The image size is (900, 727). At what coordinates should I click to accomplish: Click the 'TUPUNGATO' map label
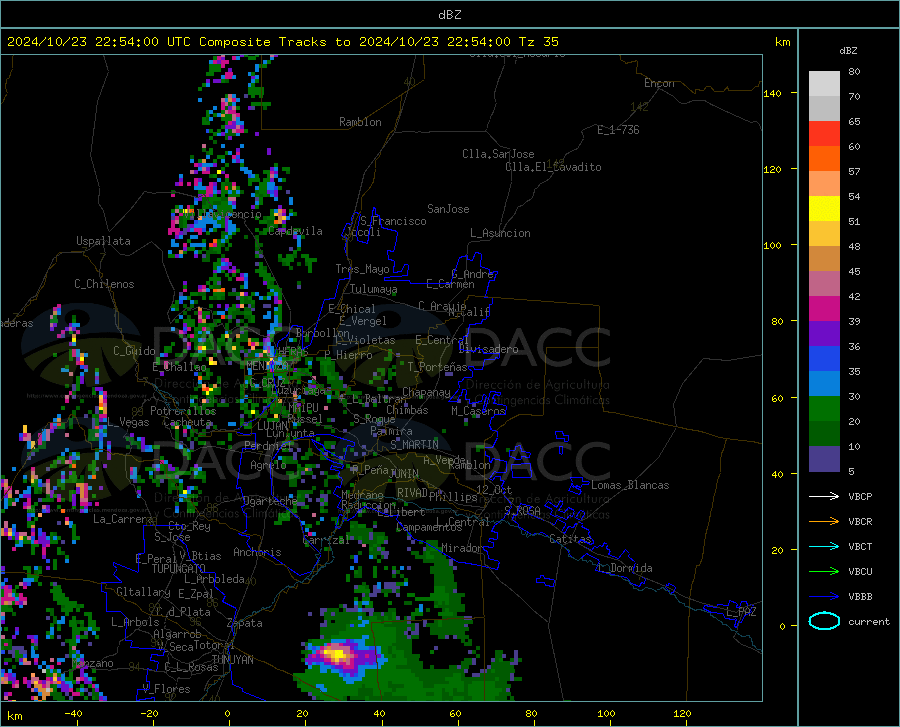[x=179, y=569]
